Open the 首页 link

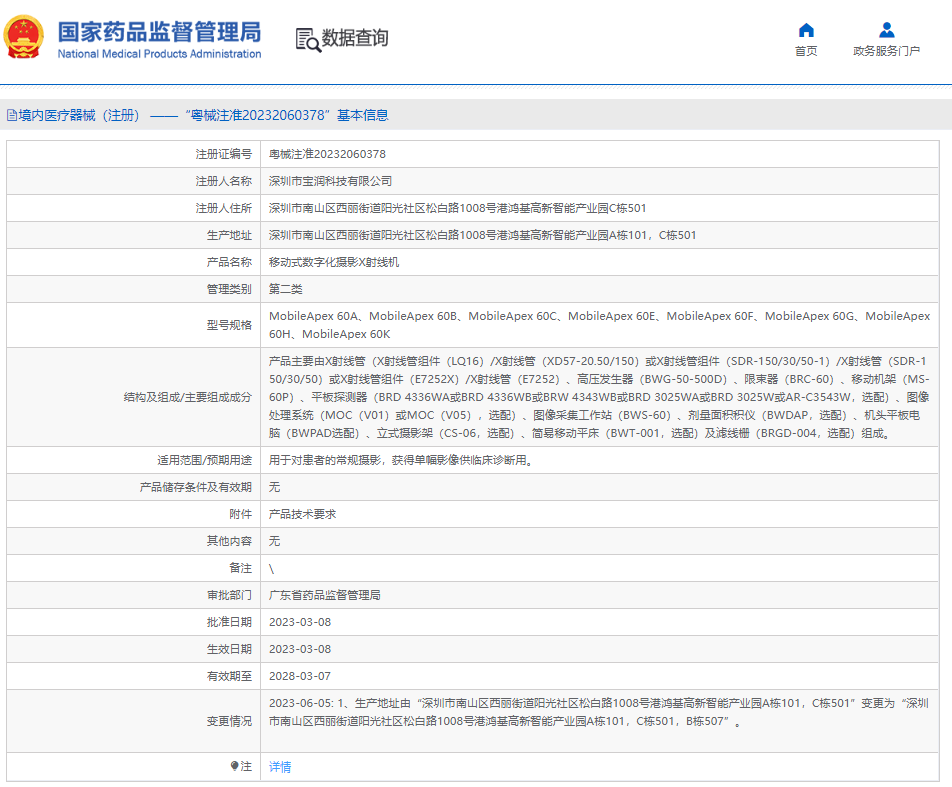(806, 51)
